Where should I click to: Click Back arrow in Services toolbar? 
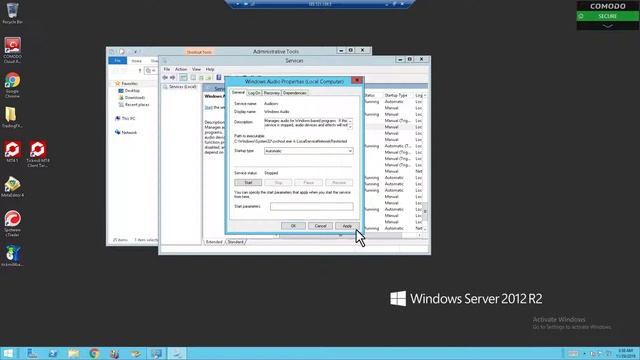point(165,78)
